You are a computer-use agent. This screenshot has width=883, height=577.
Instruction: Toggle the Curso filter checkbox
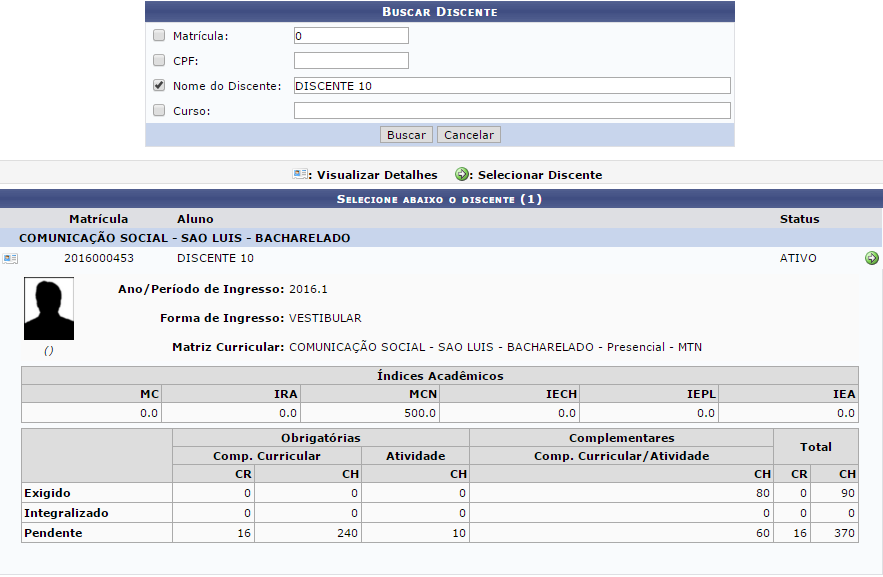click(159, 110)
